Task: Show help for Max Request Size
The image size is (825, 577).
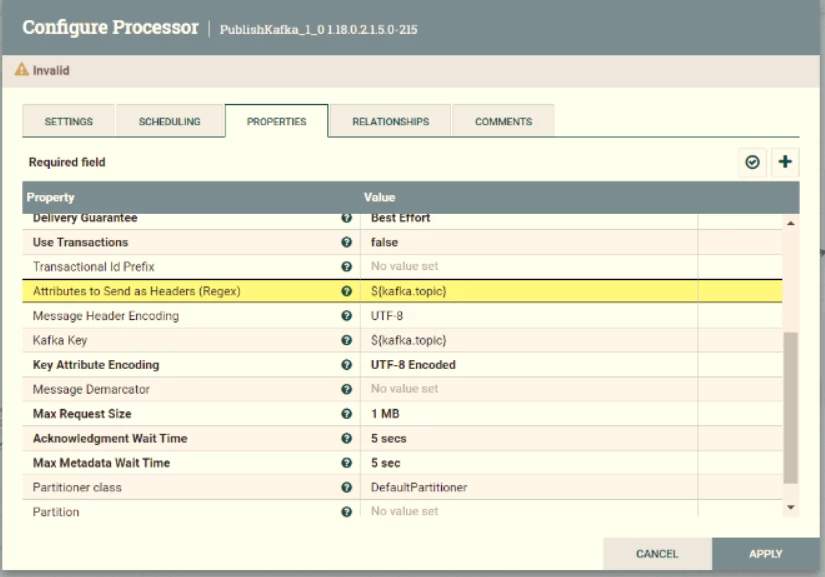Action: 346,414
